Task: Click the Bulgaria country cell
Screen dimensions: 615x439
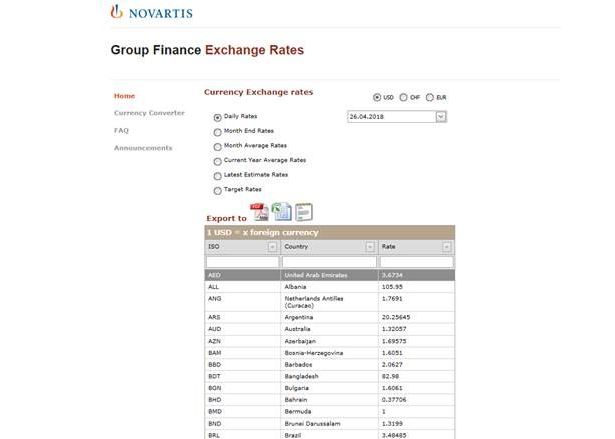Action: pos(329,388)
